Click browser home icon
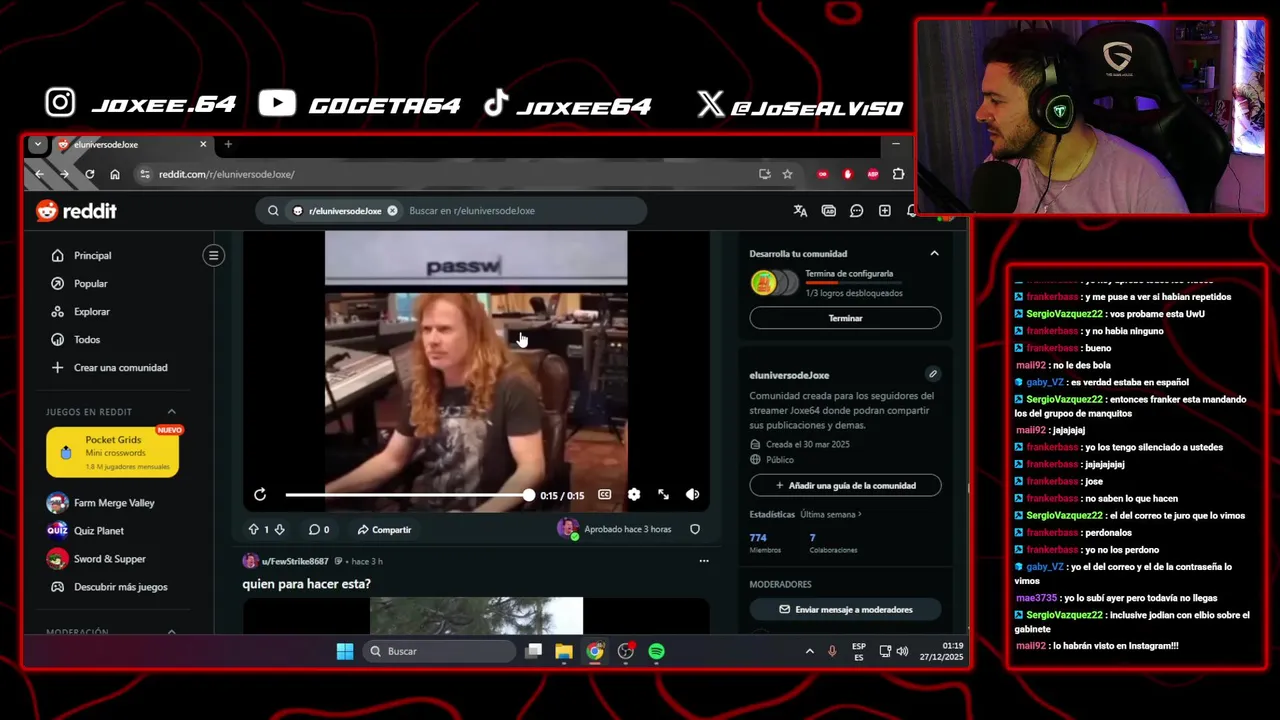1280x720 pixels. (115, 174)
